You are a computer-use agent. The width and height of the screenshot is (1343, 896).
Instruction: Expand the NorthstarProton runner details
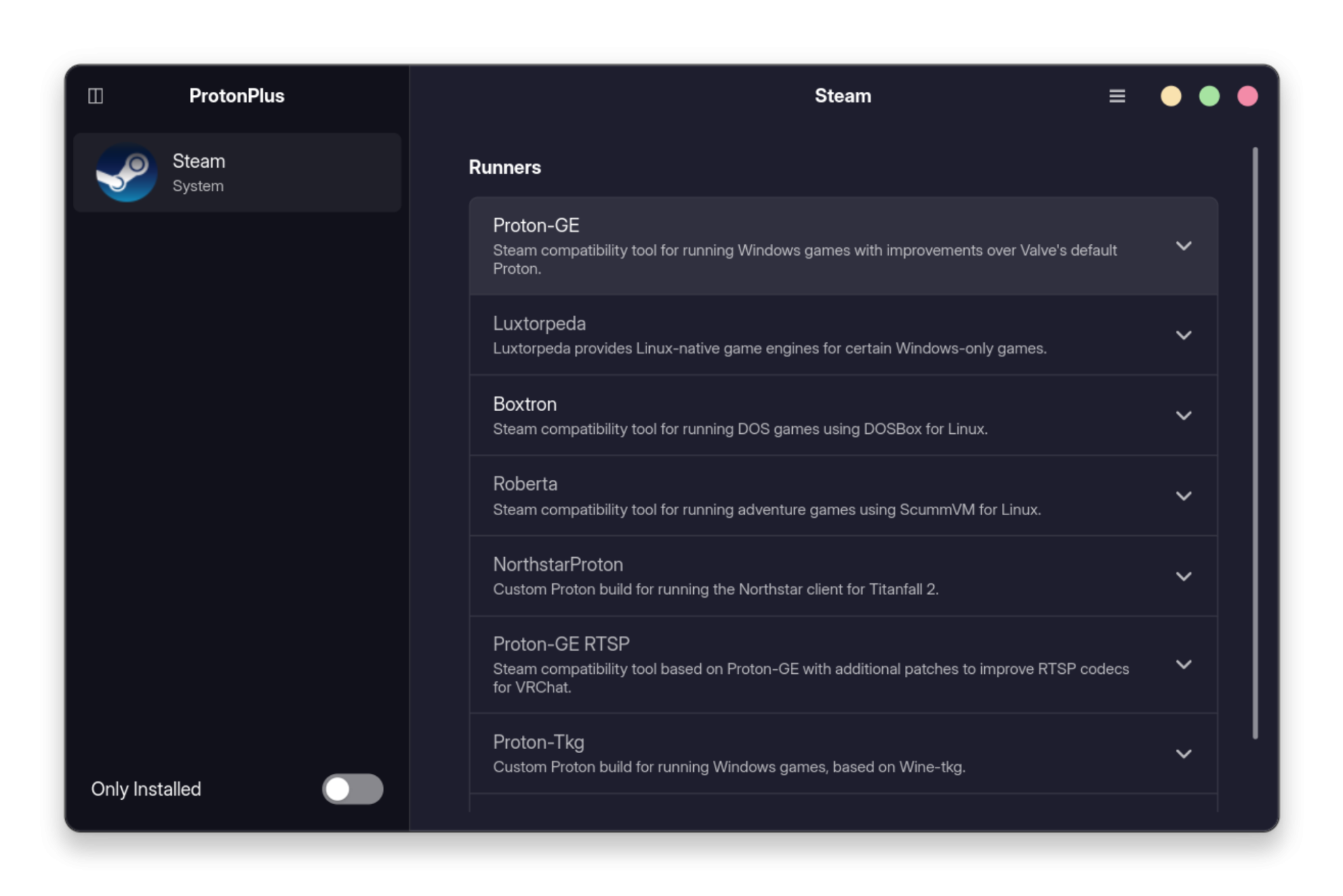pyautogui.click(x=1184, y=576)
